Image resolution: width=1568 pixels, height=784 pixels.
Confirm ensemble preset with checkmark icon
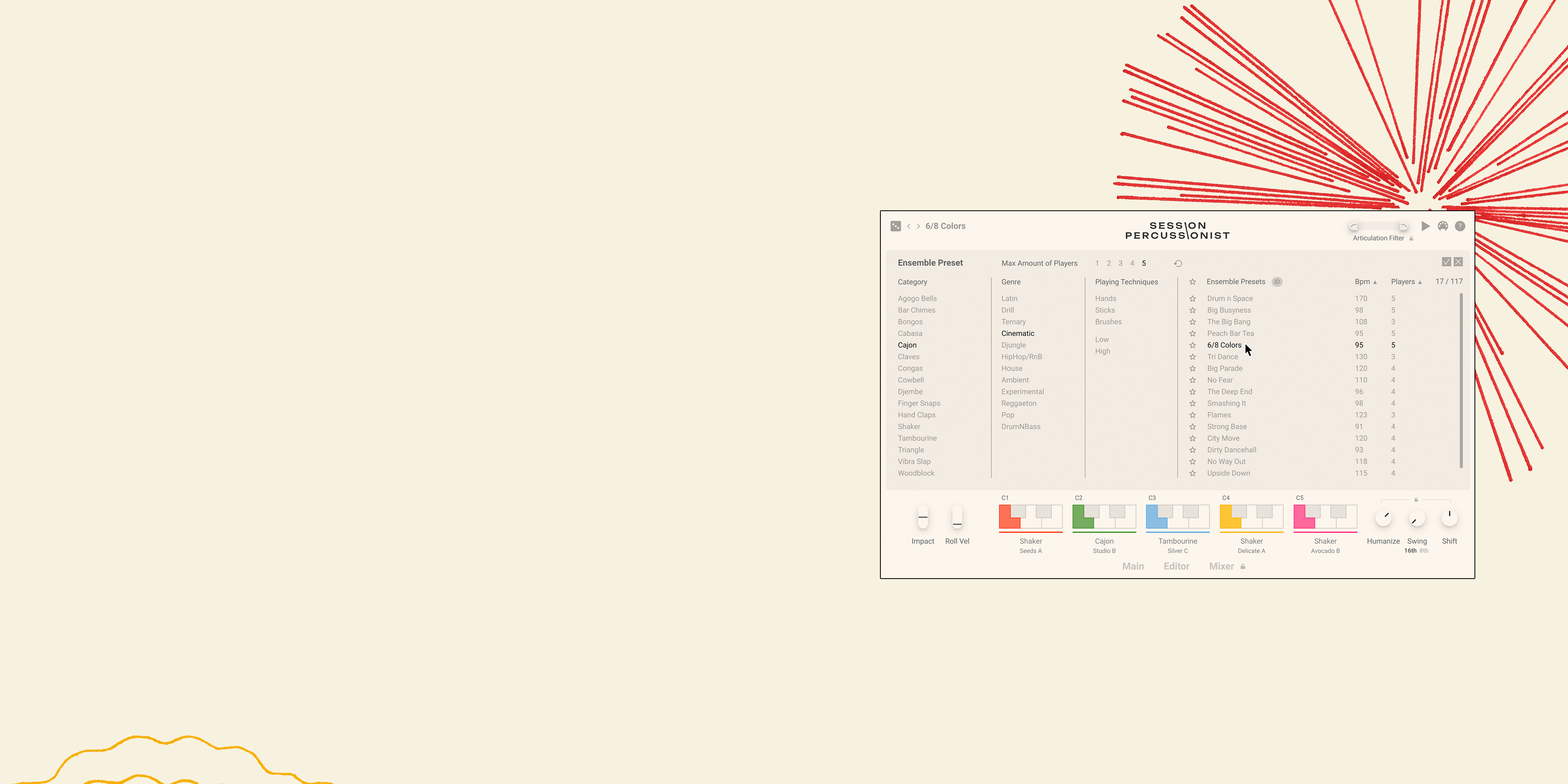pyautogui.click(x=1446, y=262)
